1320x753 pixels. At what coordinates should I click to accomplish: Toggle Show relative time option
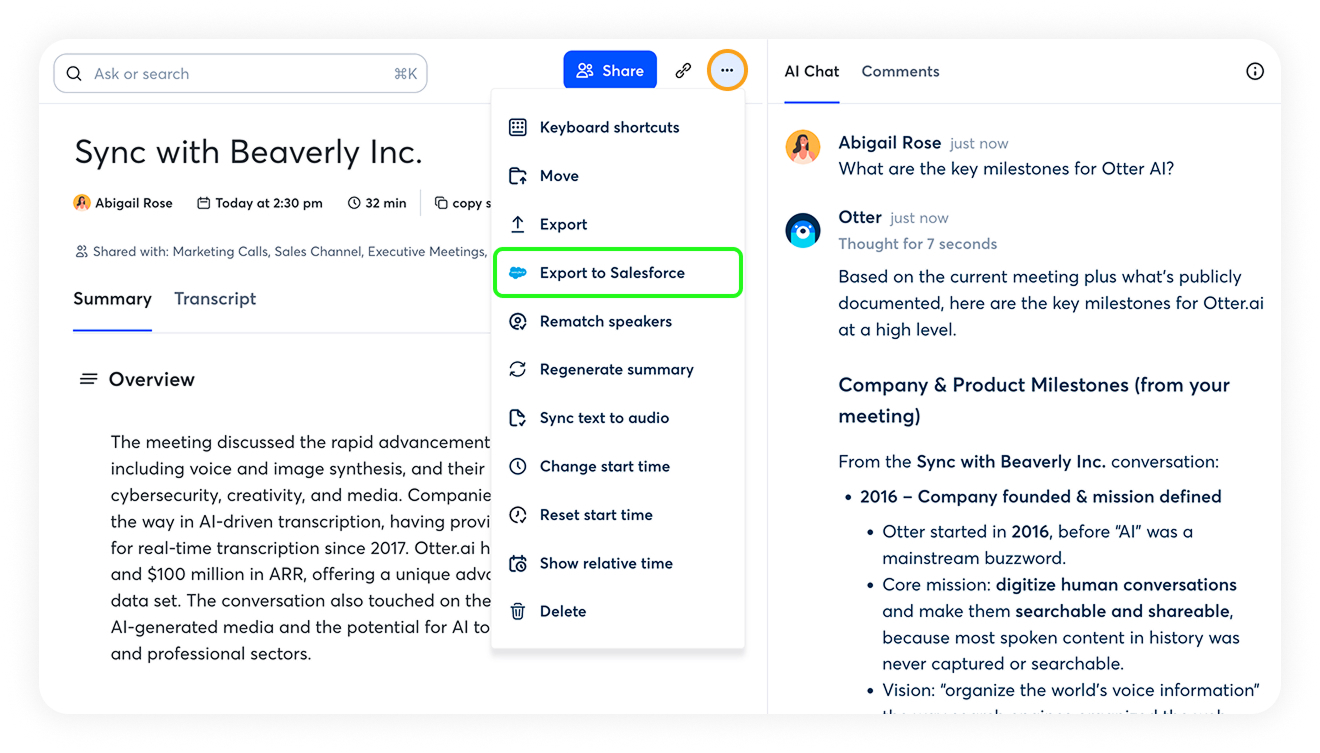click(606, 564)
